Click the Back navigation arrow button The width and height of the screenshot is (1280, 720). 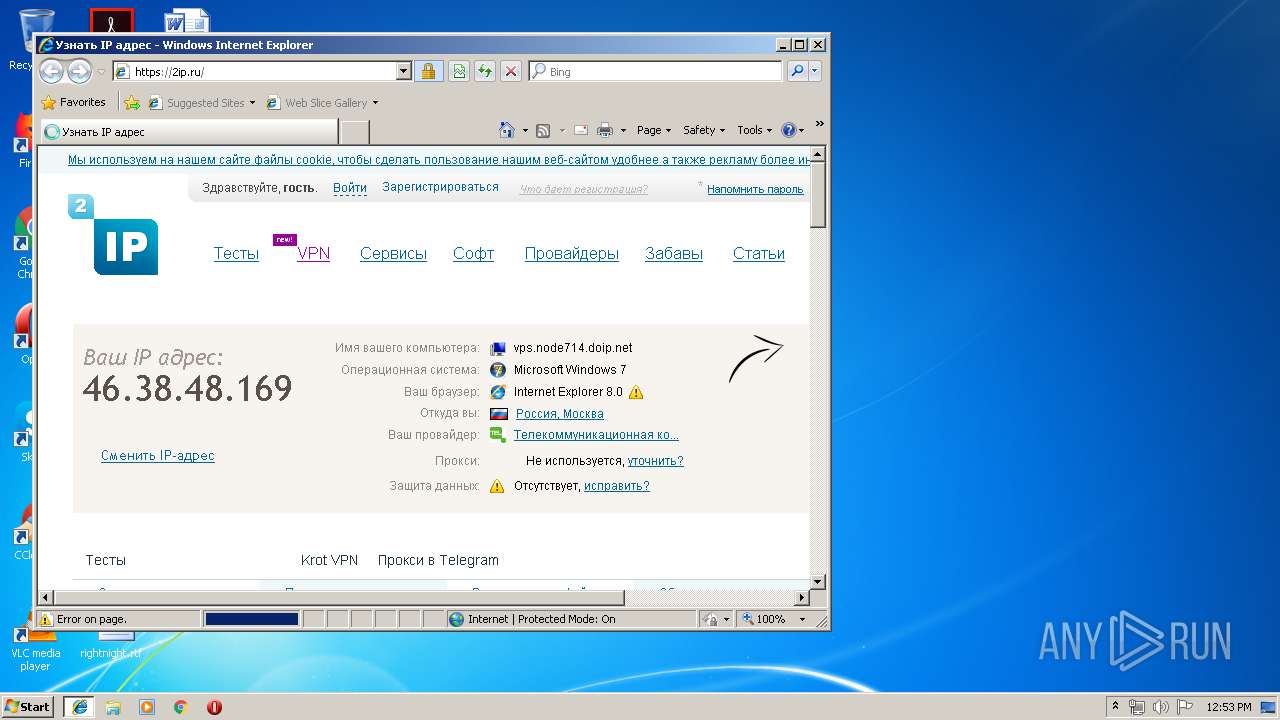click(51, 71)
